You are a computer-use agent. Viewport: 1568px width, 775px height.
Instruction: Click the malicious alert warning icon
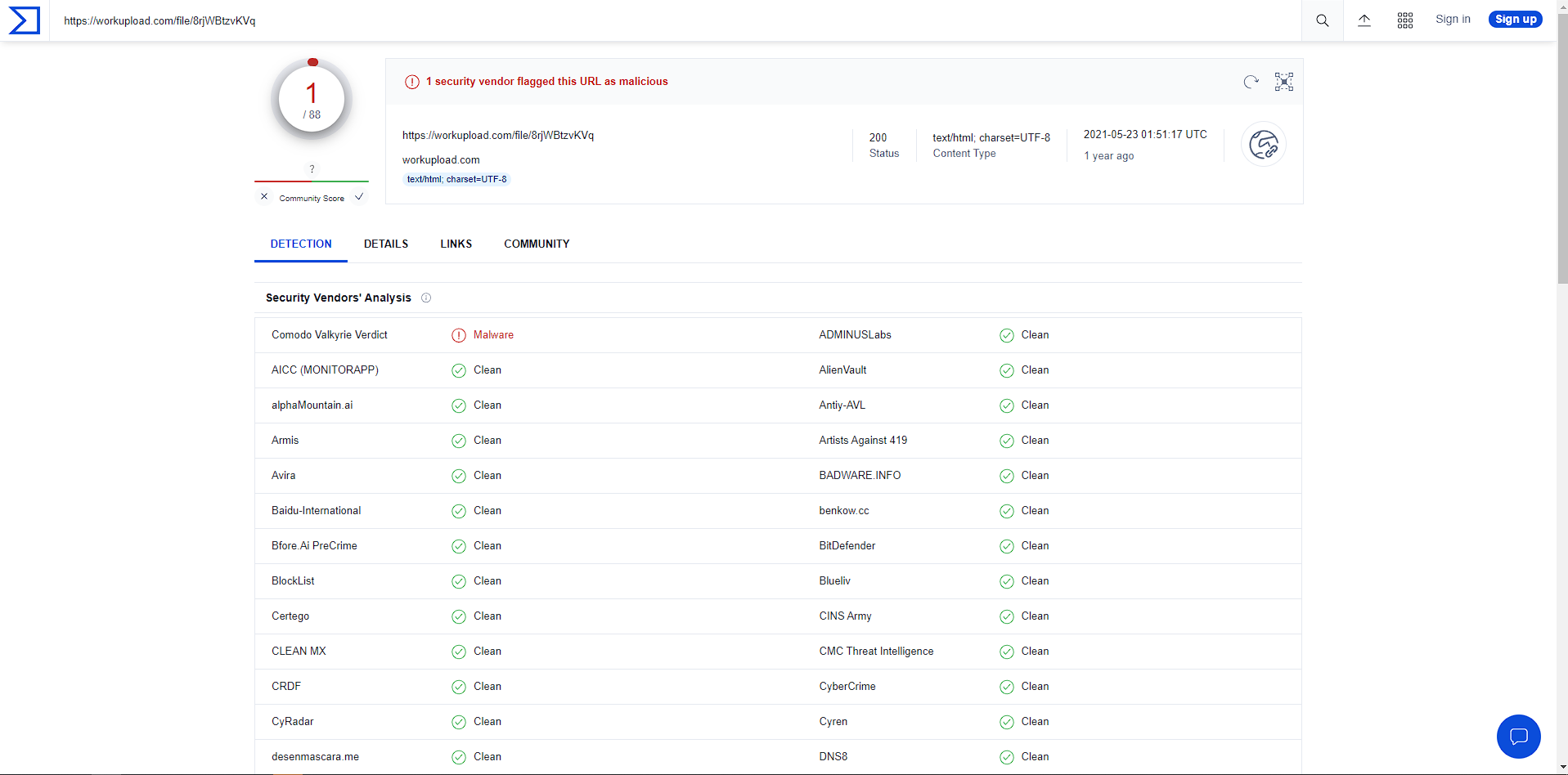412,82
